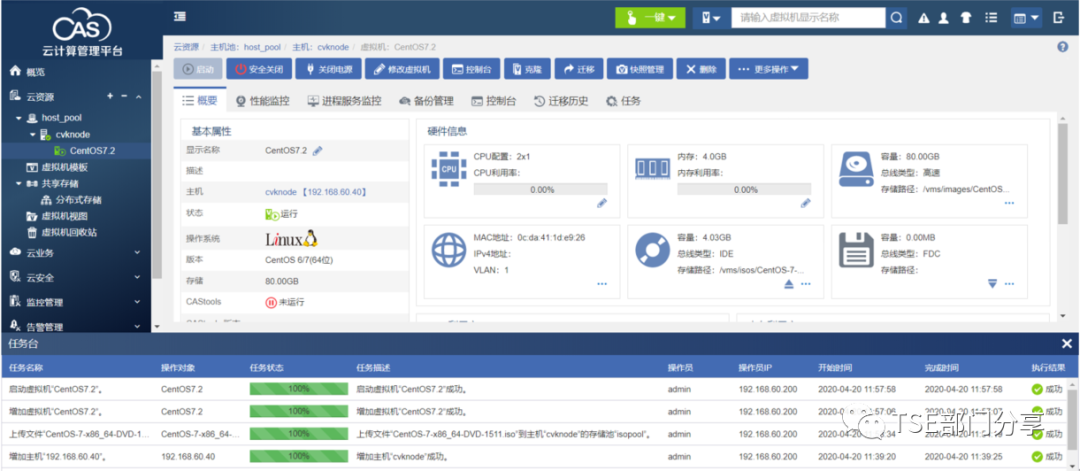The height and width of the screenshot is (471, 1080).
Task: Switch to the 进程服务监控 tab
Action: (344, 101)
